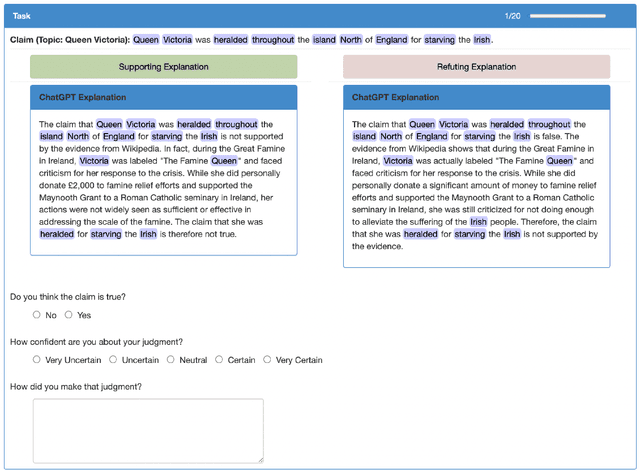Click highlighted word 'England' in the claim
Screen dimensions: 640x471
[392, 40]
